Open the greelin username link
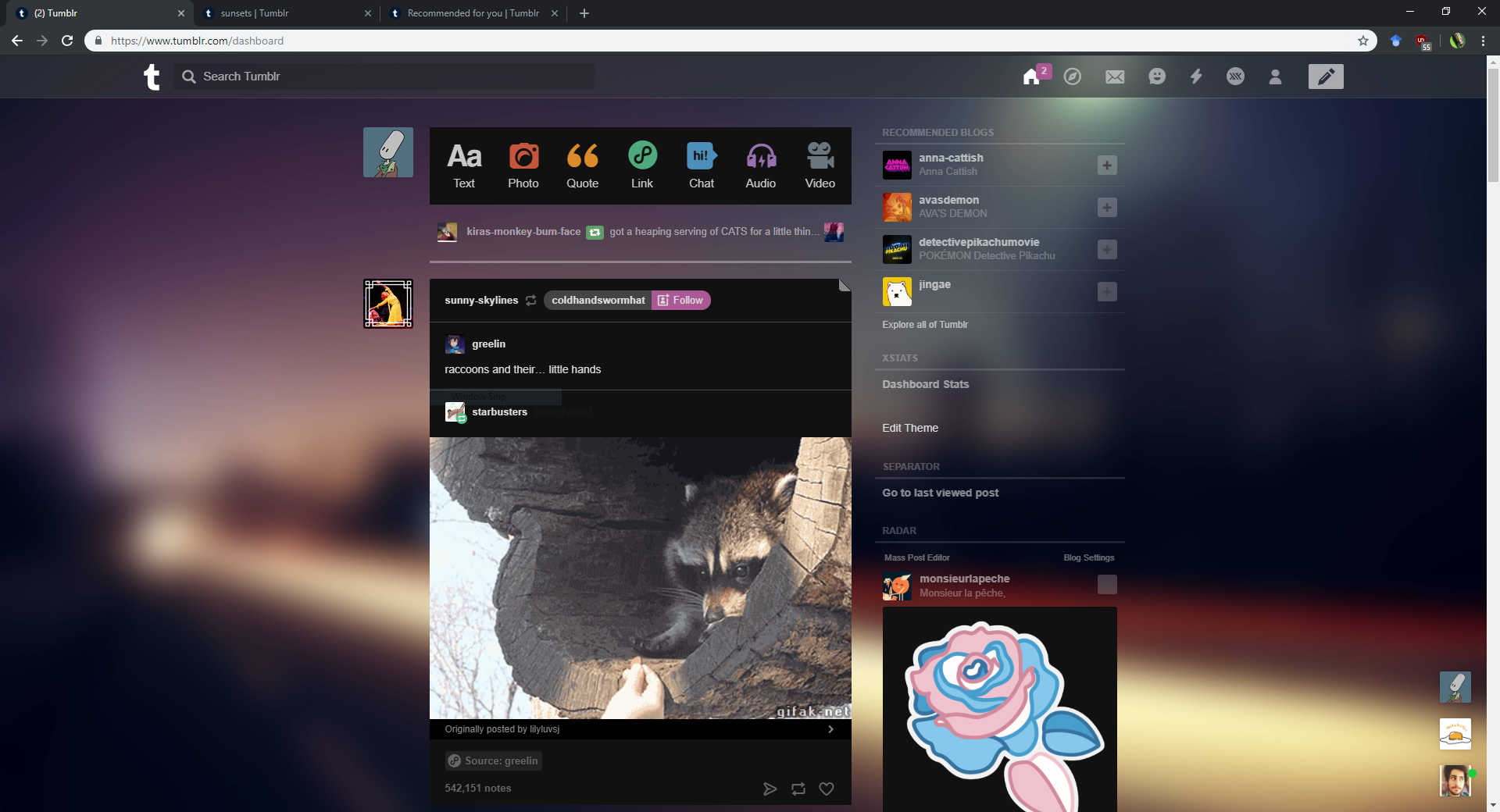This screenshot has height=812, width=1500. pos(489,344)
